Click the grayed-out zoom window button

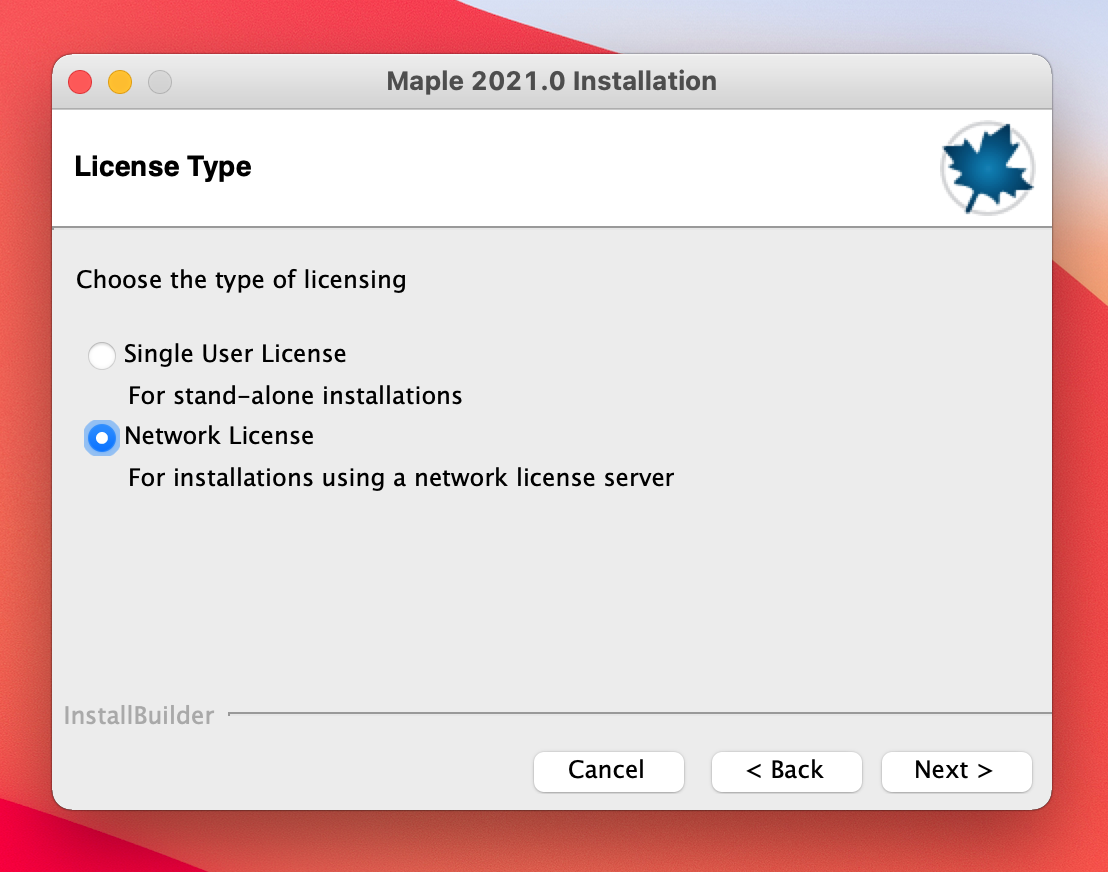(x=160, y=82)
